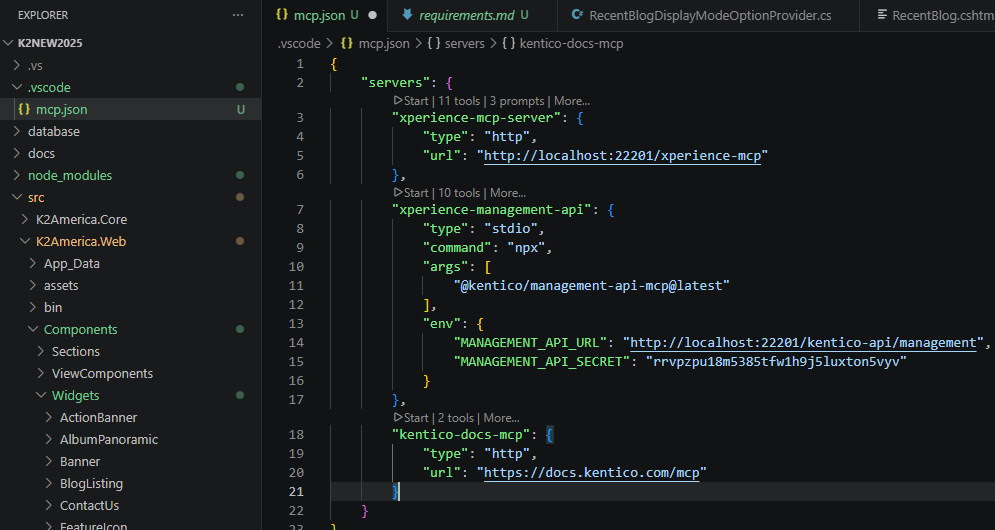Open the RecentBlog.cshtml tab
The image size is (995, 530).
click(x=927, y=15)
